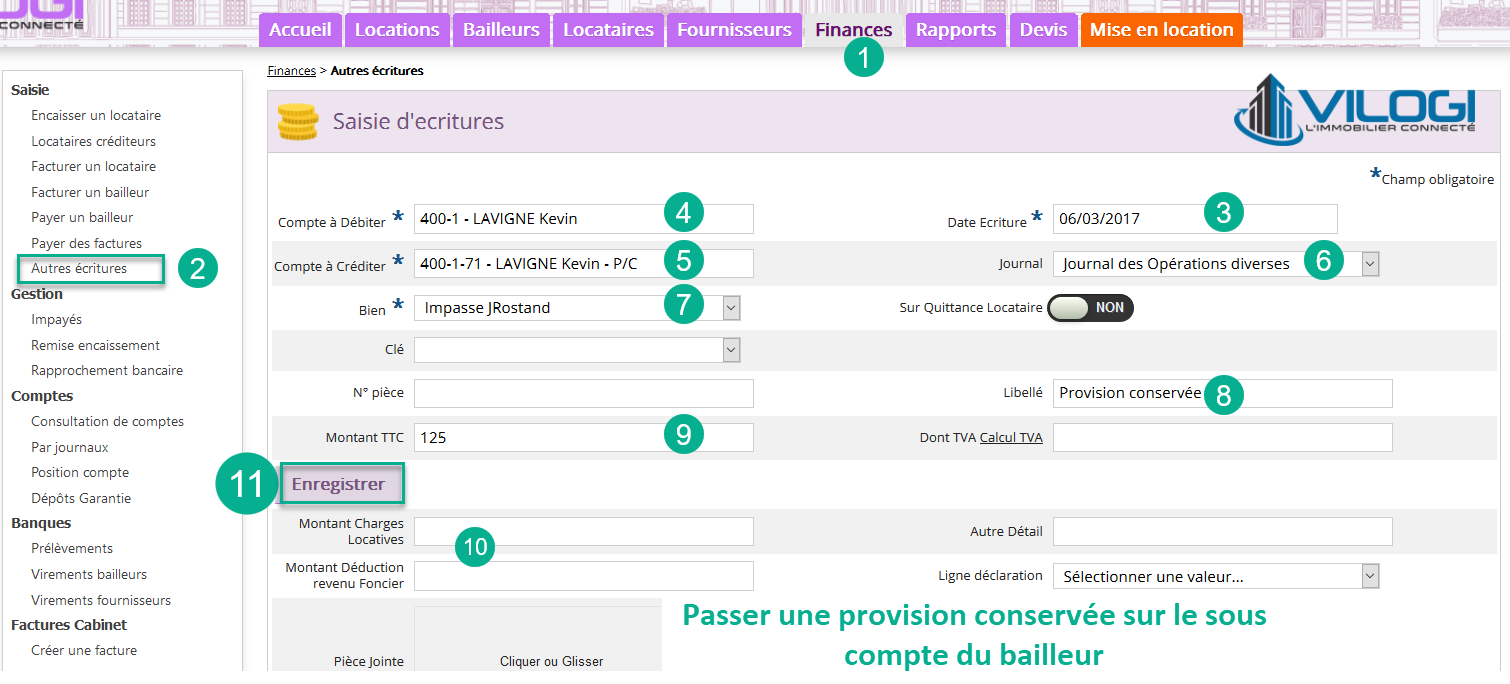Click the Montant Charges Locatives field
Screen dimensions: 1510x684
[x=583, y=531]
